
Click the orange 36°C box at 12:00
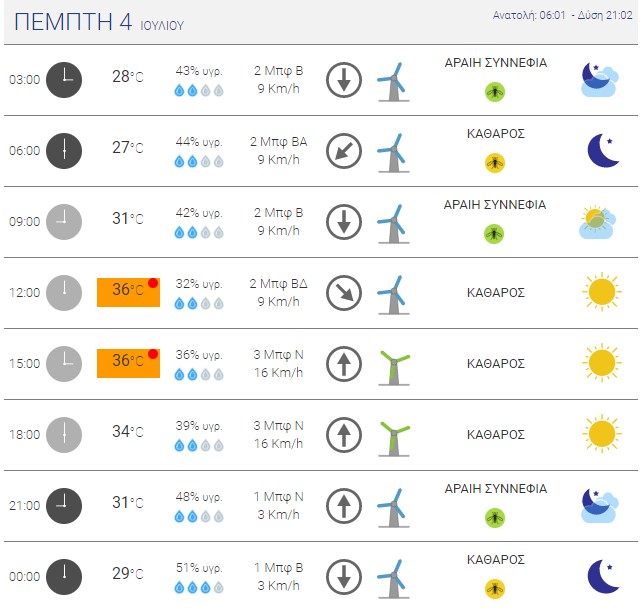pos(128,292)
